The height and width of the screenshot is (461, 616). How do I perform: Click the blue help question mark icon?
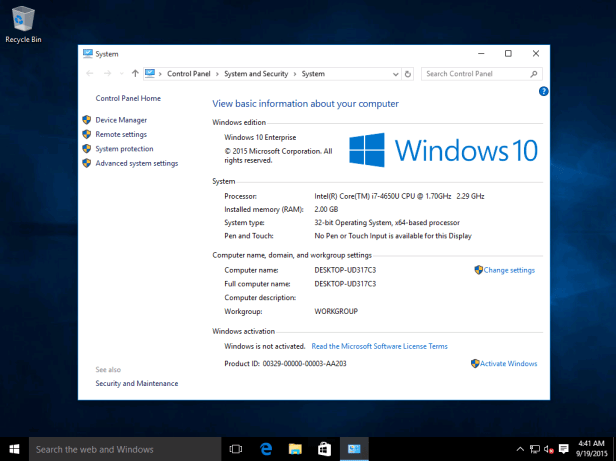click(543, 91)
